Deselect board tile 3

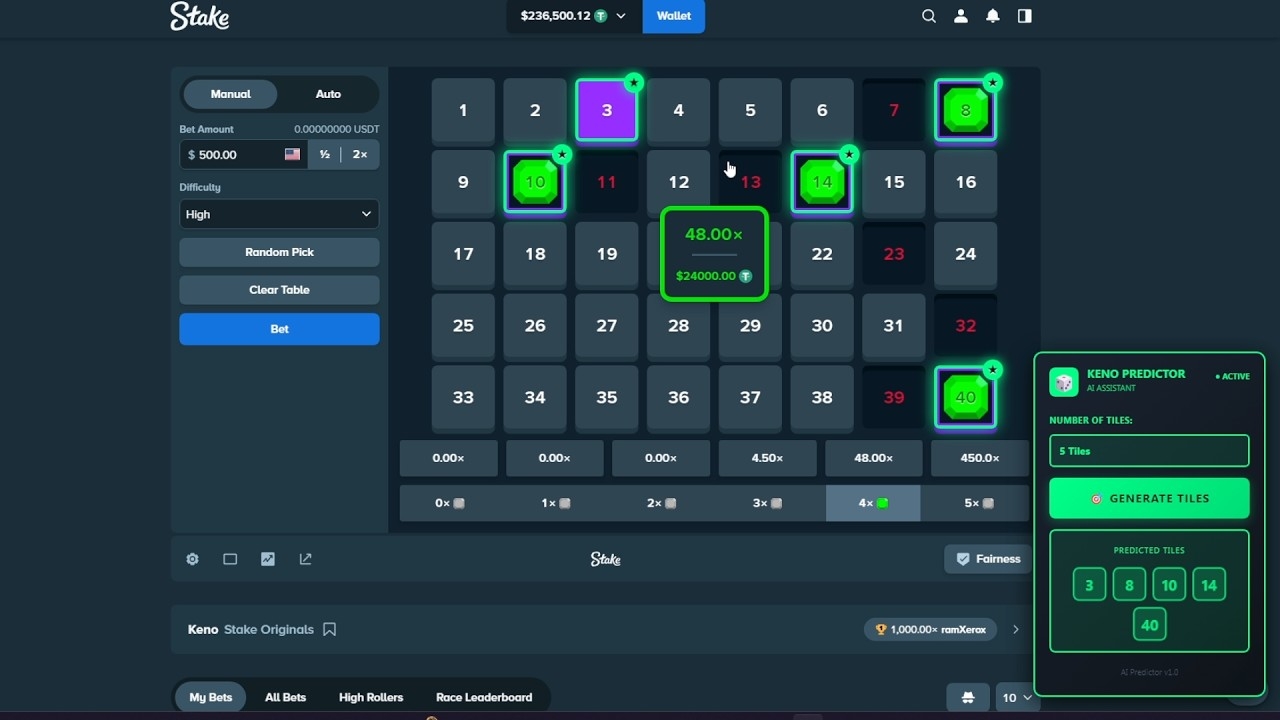pyautogui.click(x=607, y=110)
